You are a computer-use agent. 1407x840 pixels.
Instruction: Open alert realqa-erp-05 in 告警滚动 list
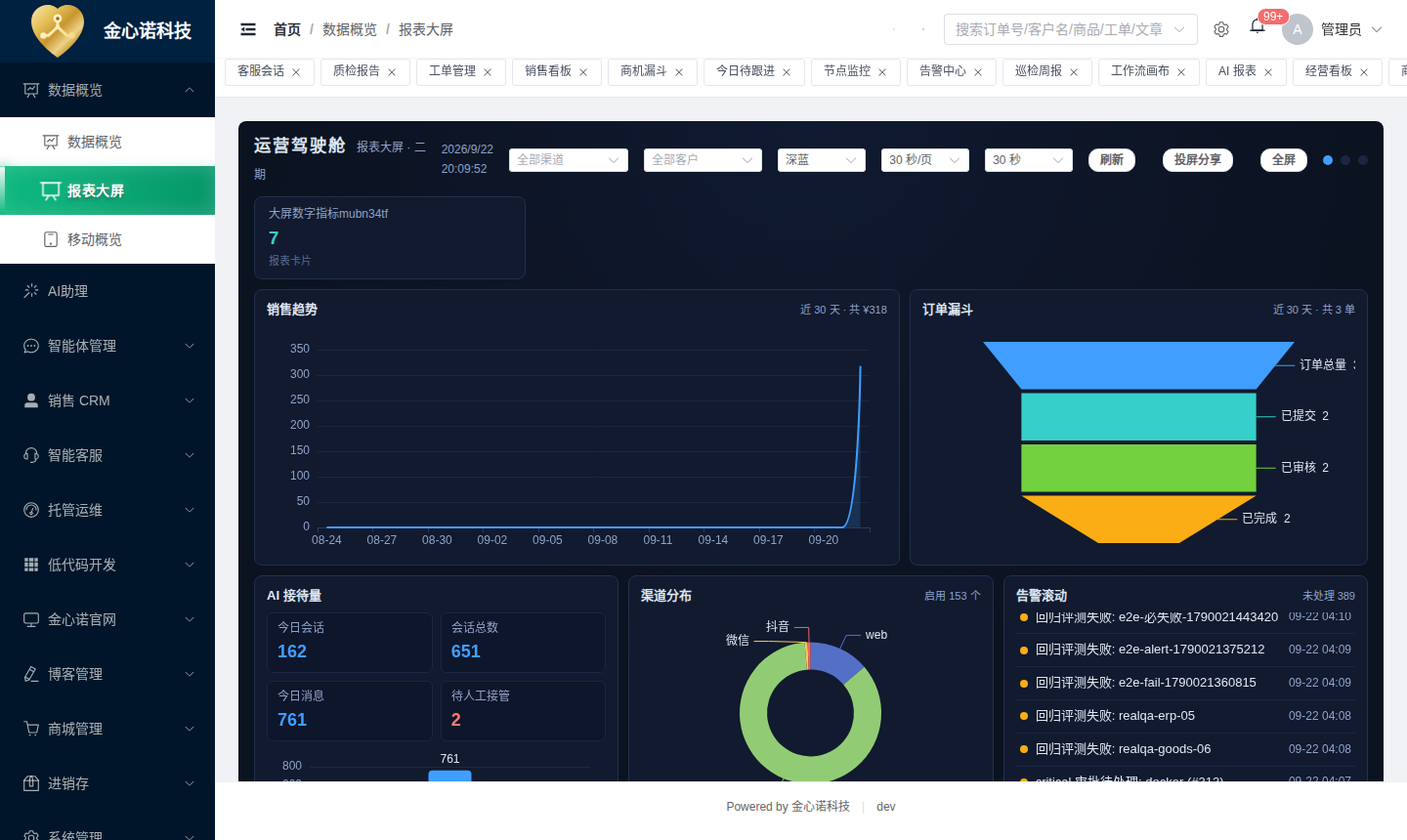click(x=1187, y=716)
